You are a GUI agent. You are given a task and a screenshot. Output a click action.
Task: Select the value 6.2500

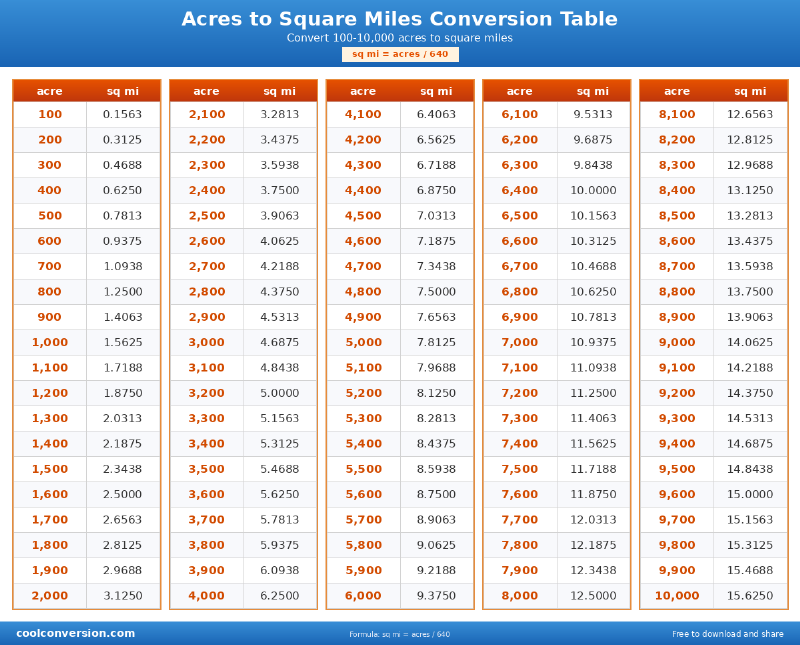tap(280, 596)
